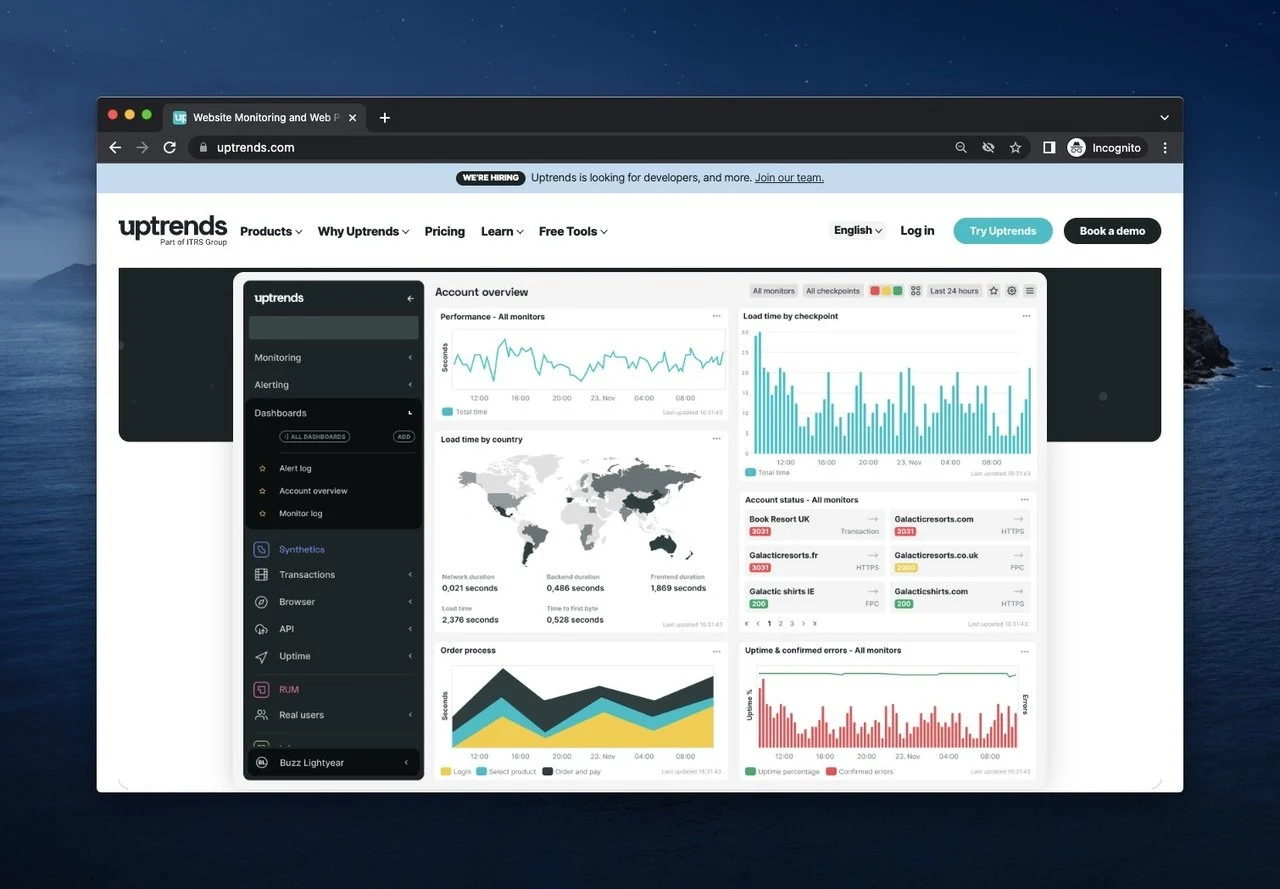Screen dimensions: 1280x889
Task: Open the dashboard hamburger menu icon
Action: (1030, 291)
